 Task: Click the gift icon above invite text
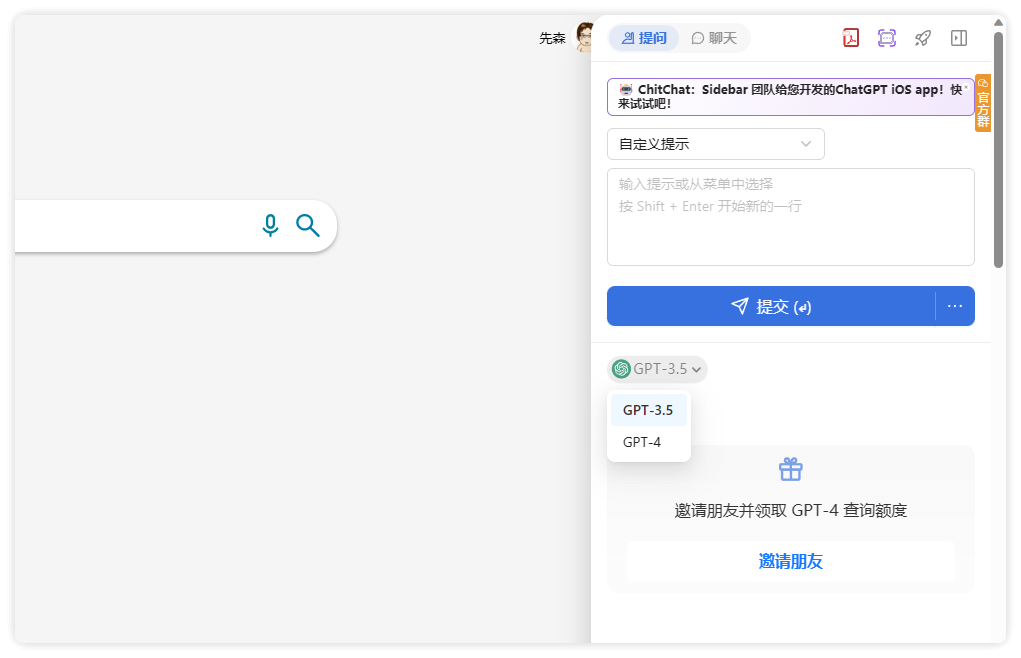(x=790, y=468)
